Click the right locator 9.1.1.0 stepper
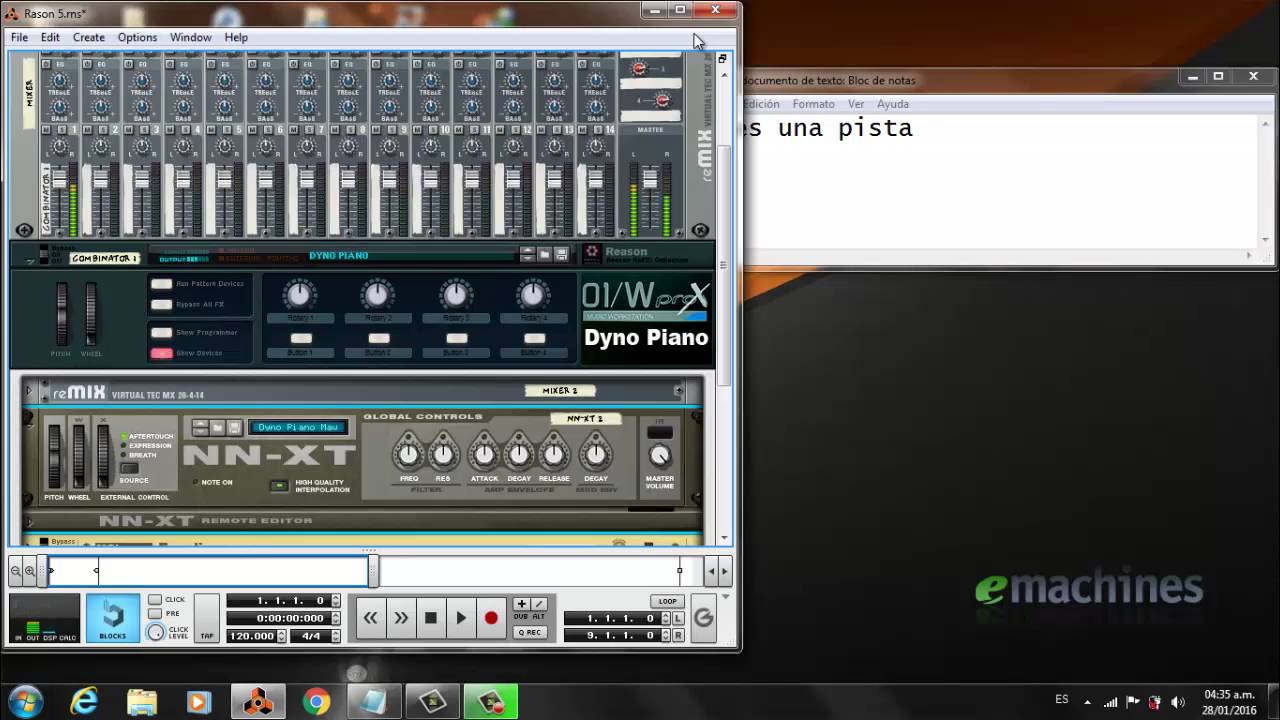The height and width of the screenshot is (720, 1280). [x=665, y=635]
